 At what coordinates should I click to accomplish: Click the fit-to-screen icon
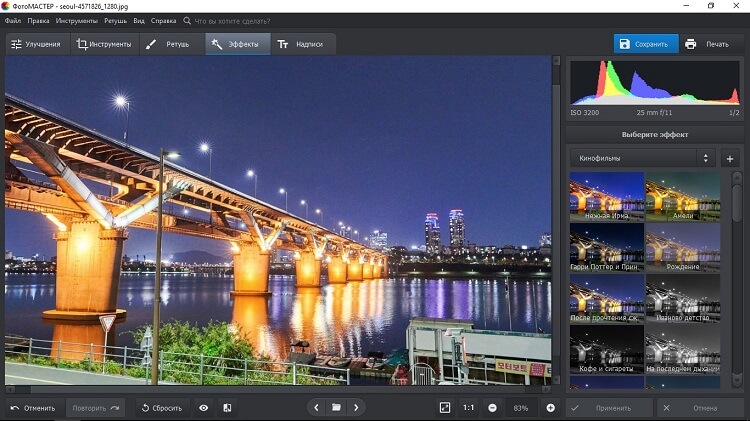(x=445, y=408)
